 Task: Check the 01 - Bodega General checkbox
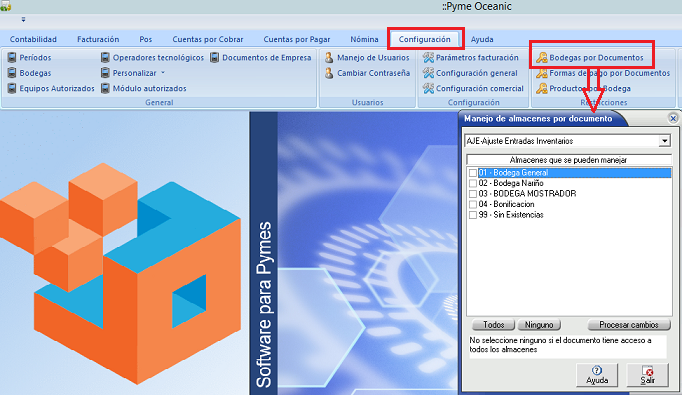pos(473,173)
